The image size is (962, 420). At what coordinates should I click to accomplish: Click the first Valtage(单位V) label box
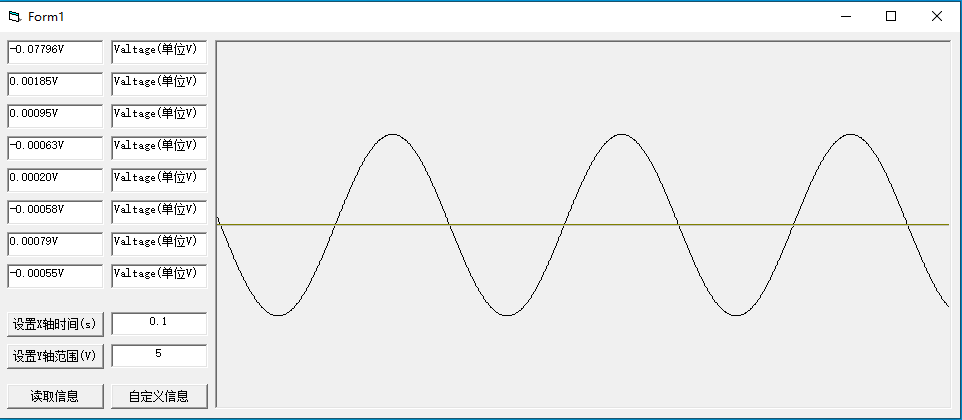pos(159,51)
